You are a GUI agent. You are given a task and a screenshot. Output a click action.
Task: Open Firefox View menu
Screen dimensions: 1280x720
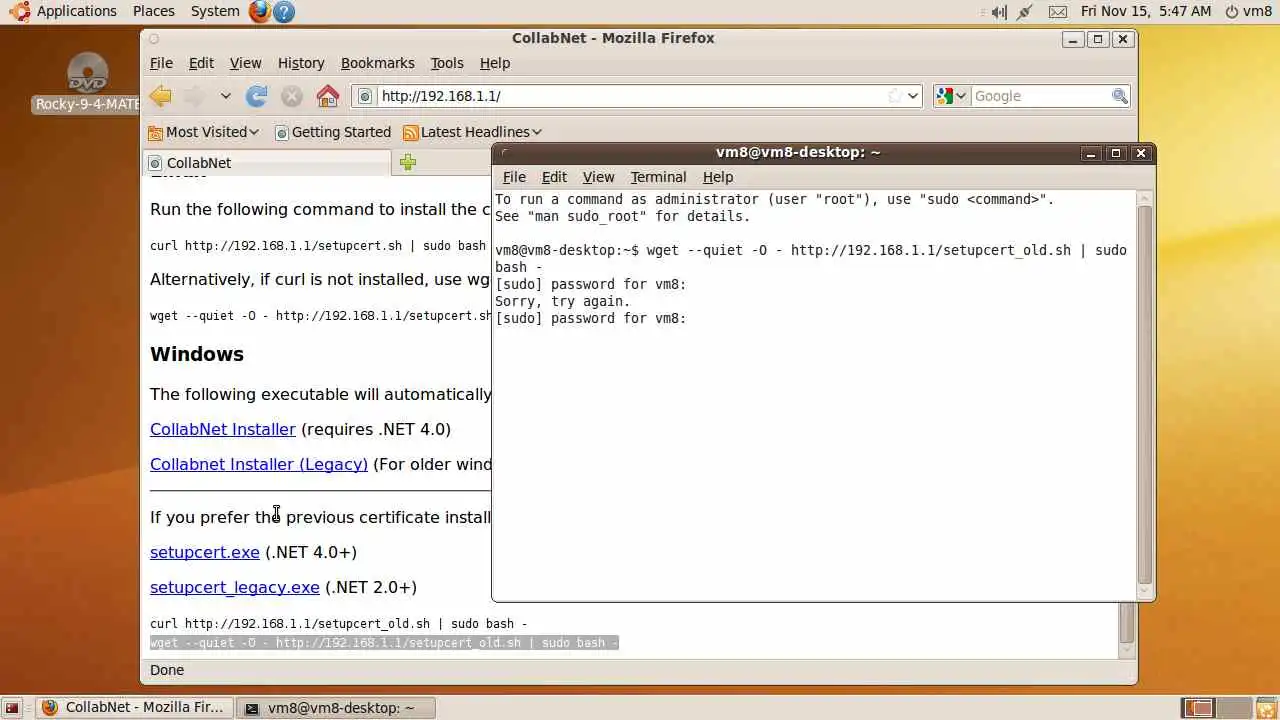[245, 63]
